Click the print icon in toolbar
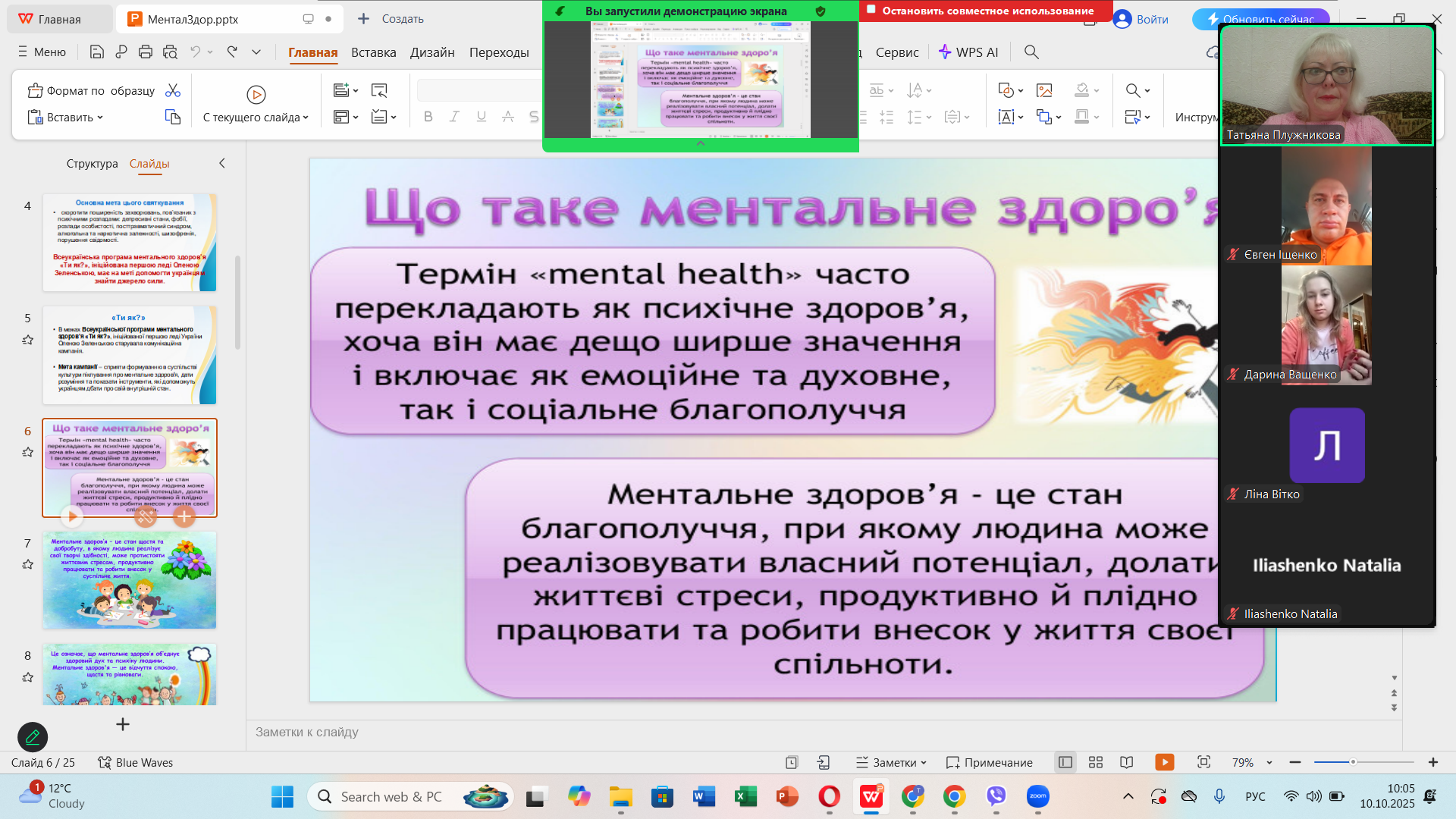The width and height of the screenshot is (1456, 819). (x=146, y=52)
